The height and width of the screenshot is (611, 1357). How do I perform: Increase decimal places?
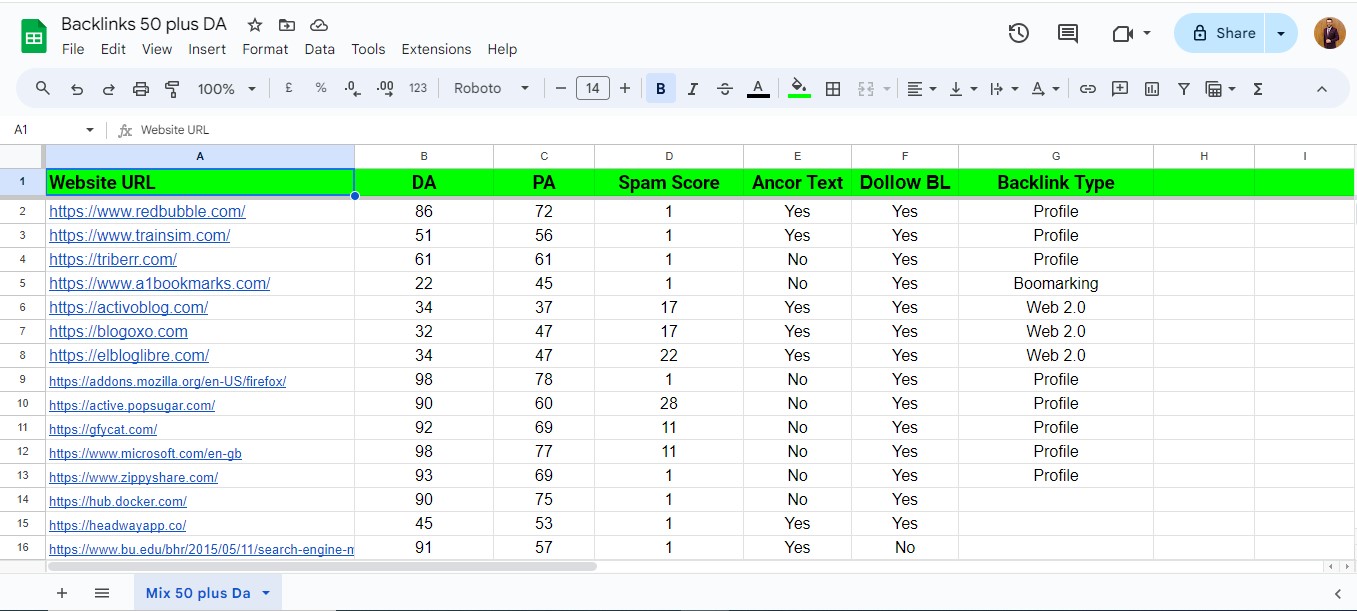(385, 88)
